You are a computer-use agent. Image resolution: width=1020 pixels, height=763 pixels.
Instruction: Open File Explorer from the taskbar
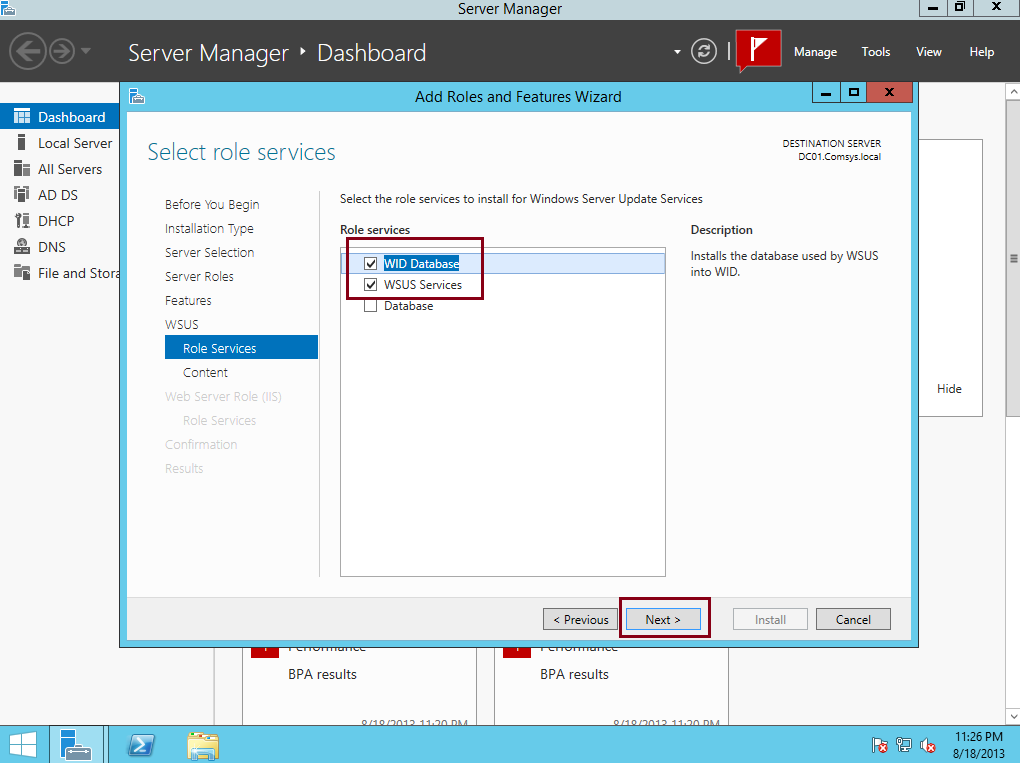click(203, 745)
